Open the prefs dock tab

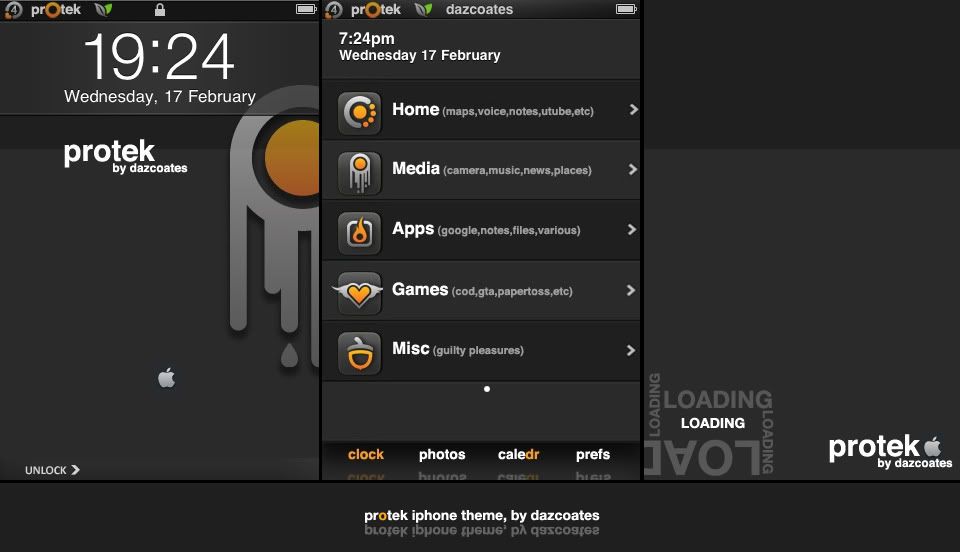[x=593, y=455]
